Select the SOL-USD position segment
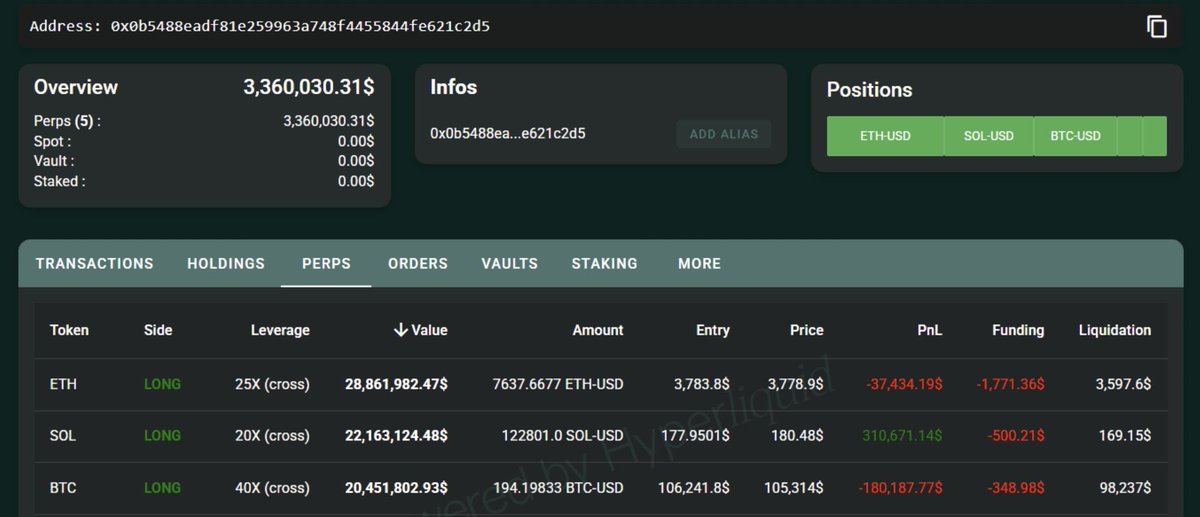1200x517 pixels. click(x=989, y=136)
